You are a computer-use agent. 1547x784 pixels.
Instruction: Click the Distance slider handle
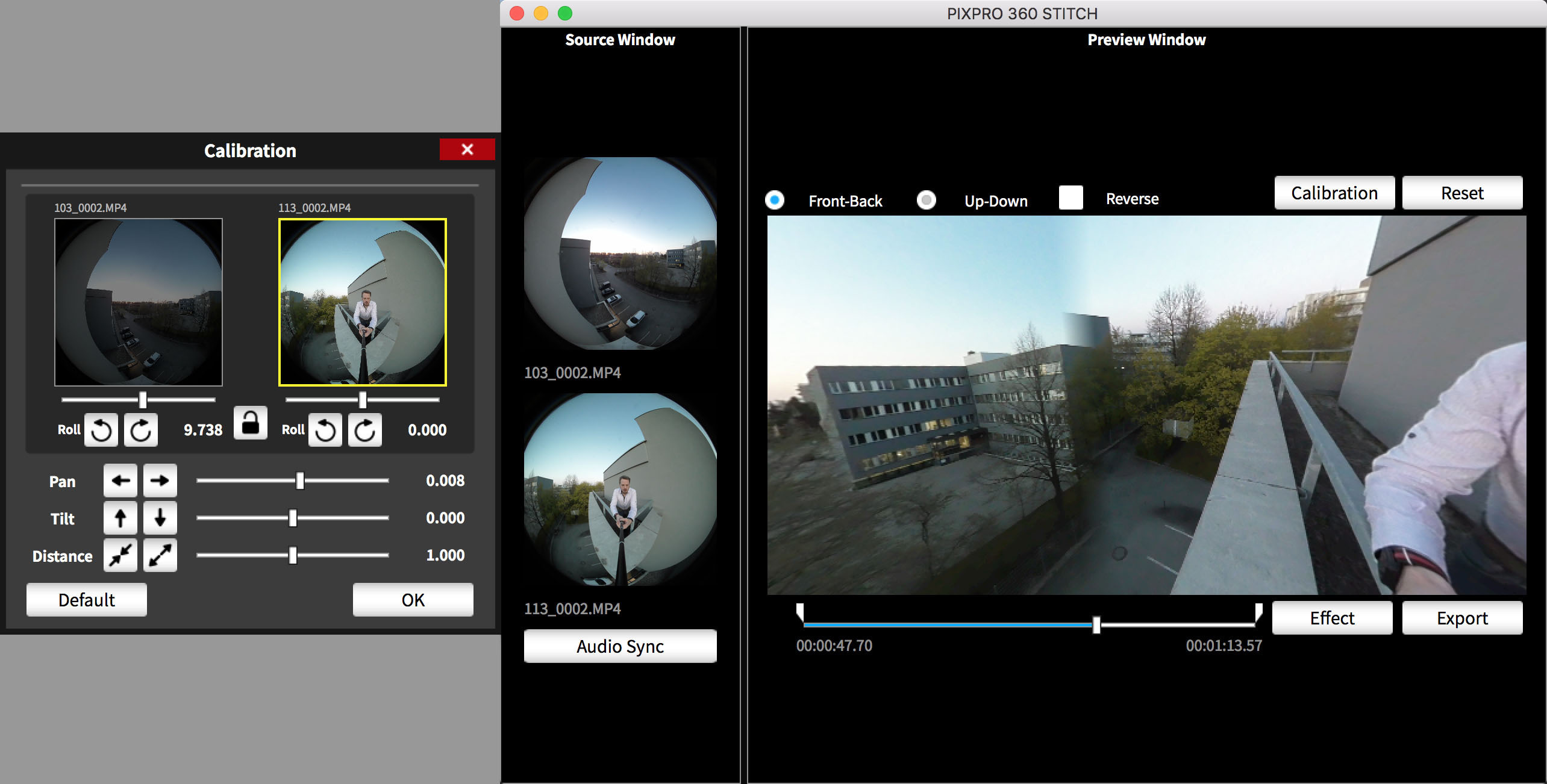click(293, 555)
